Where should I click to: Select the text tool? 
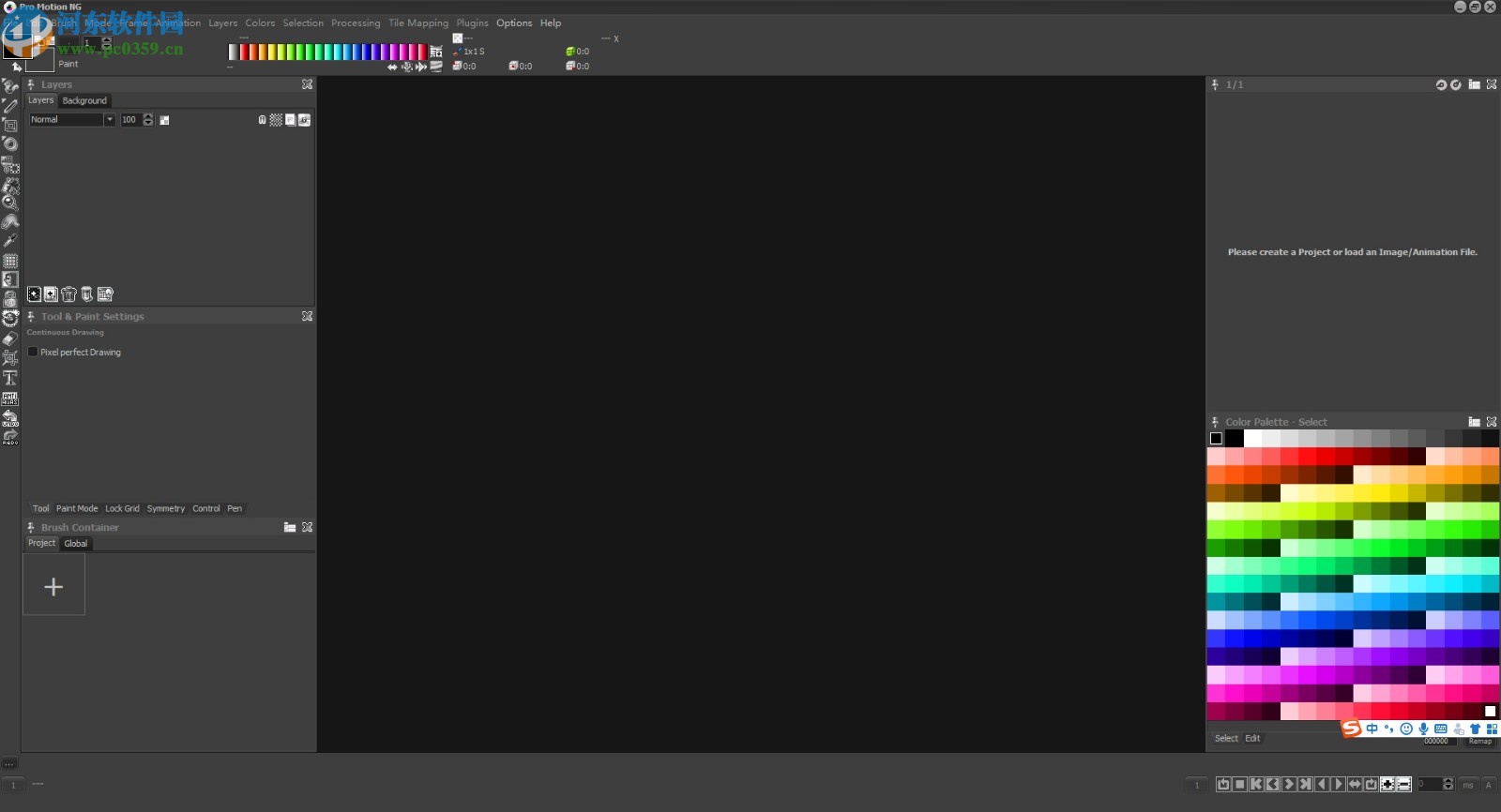pos(10,378)
